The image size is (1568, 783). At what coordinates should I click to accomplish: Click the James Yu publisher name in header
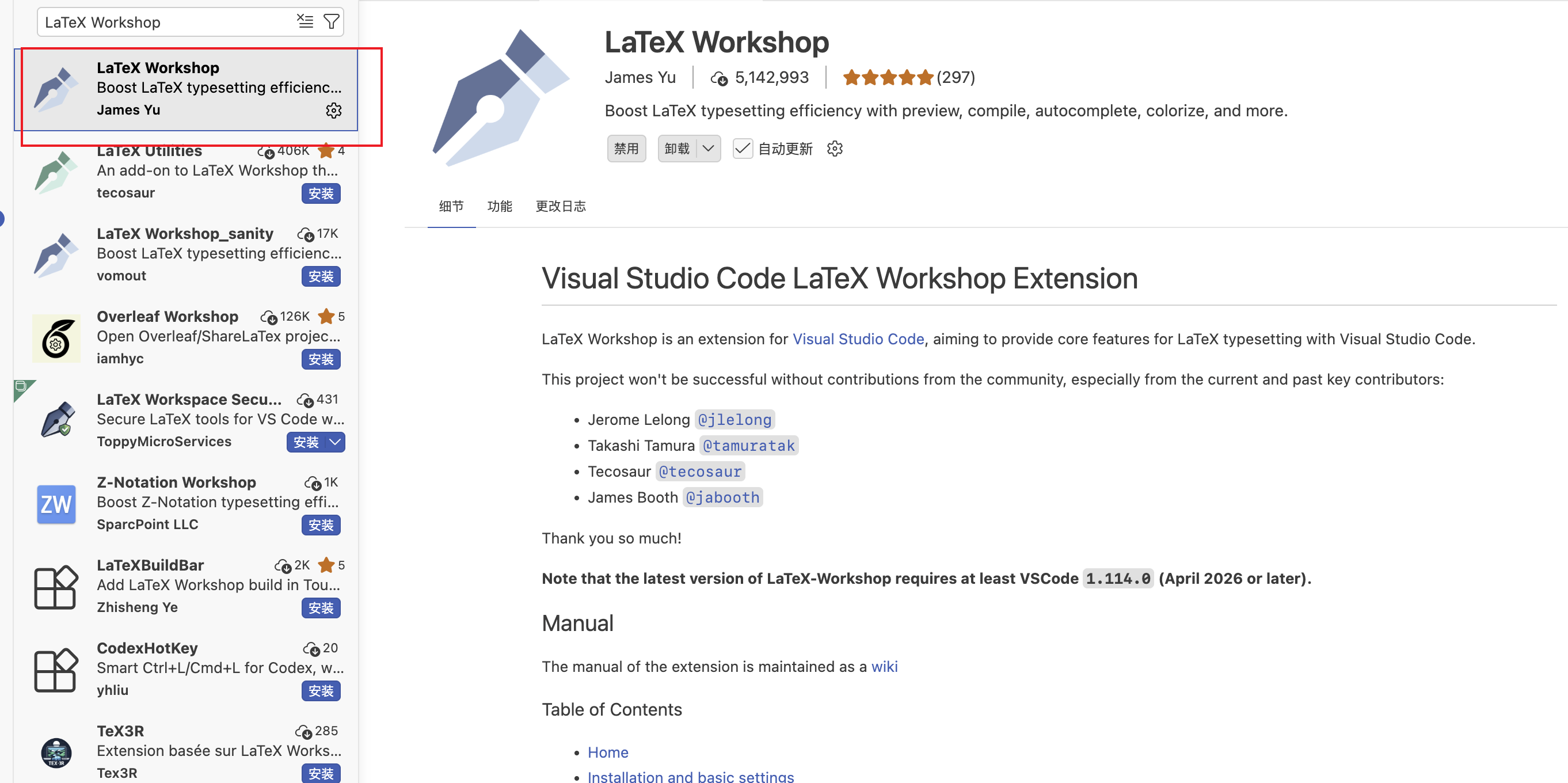click(640, 77)
